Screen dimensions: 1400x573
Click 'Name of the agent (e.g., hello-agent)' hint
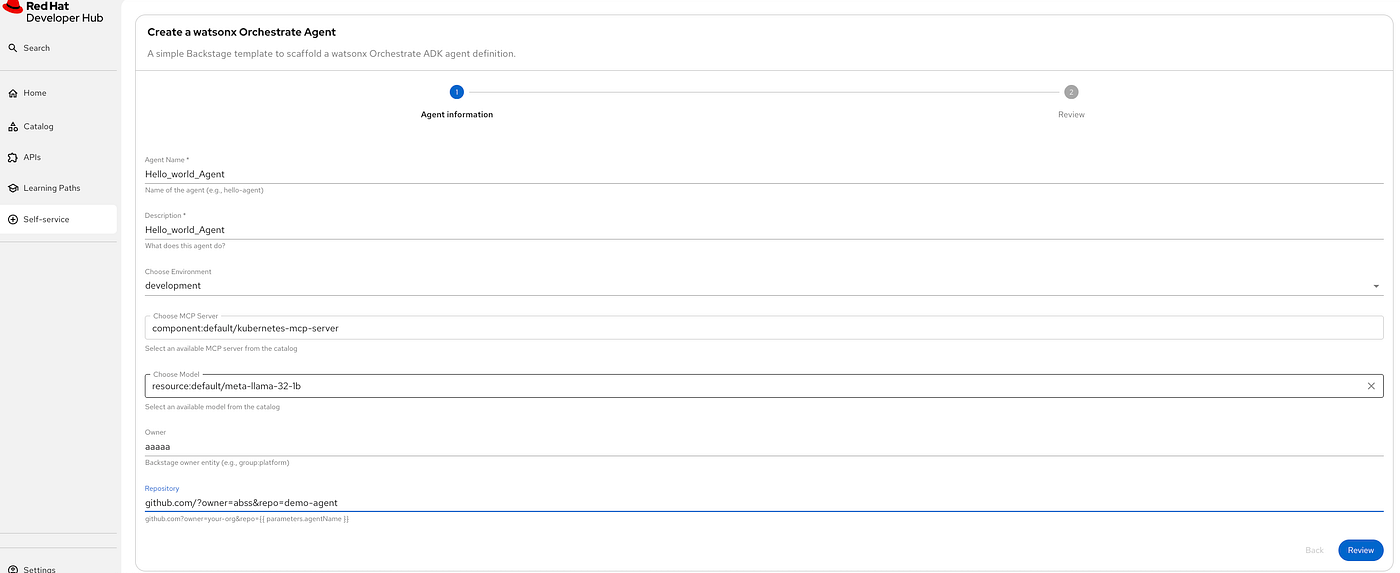tap(204, 190)
